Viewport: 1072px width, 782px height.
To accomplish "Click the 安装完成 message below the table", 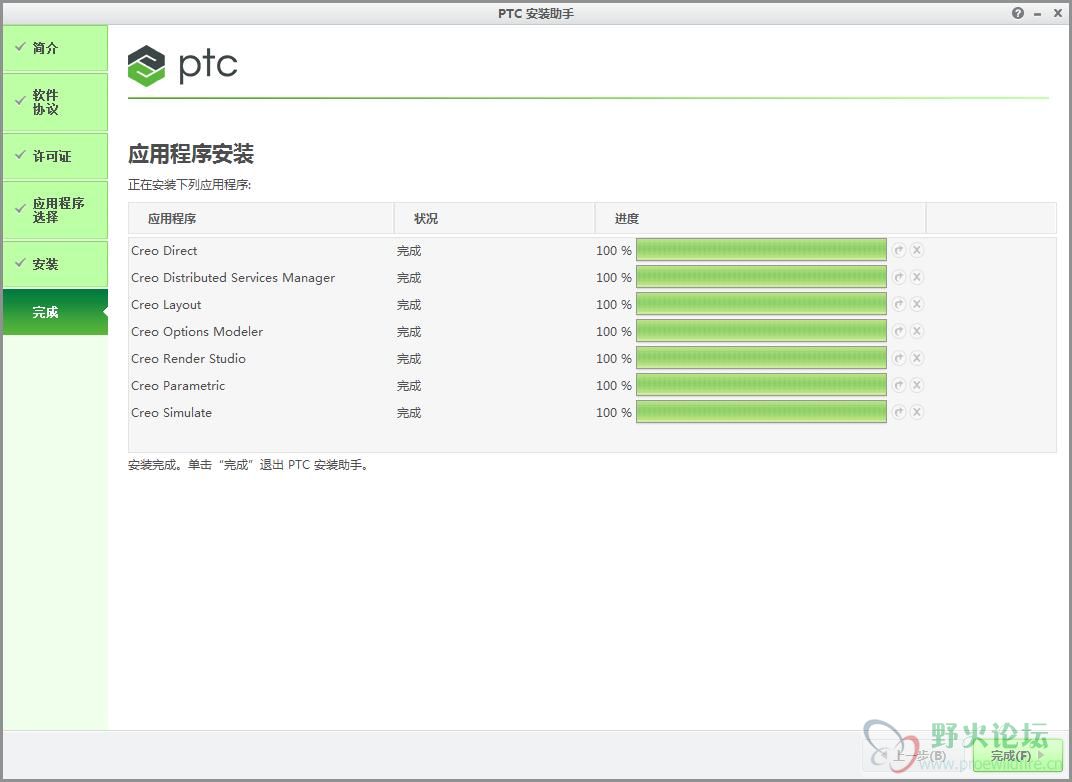I will 248,465.
